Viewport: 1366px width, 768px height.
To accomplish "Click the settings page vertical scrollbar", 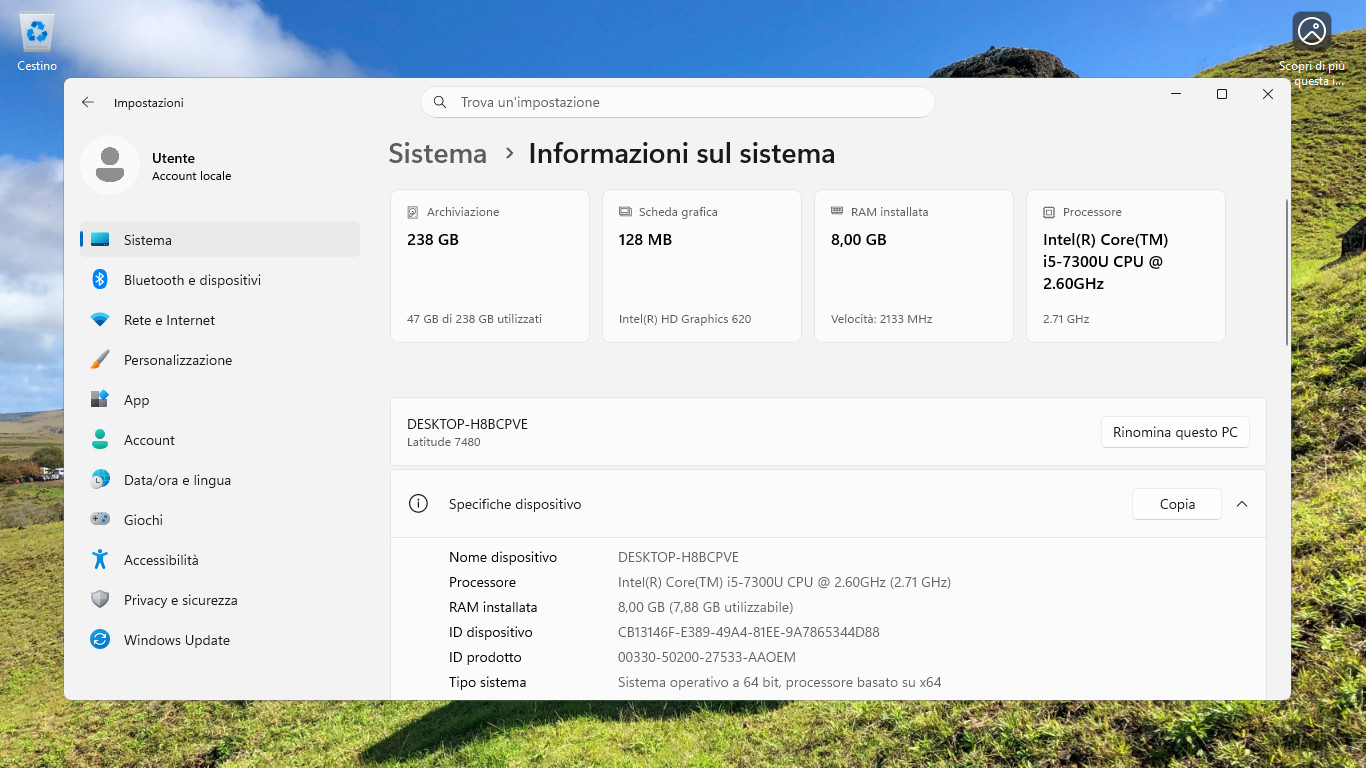I will coord(1287,272).
